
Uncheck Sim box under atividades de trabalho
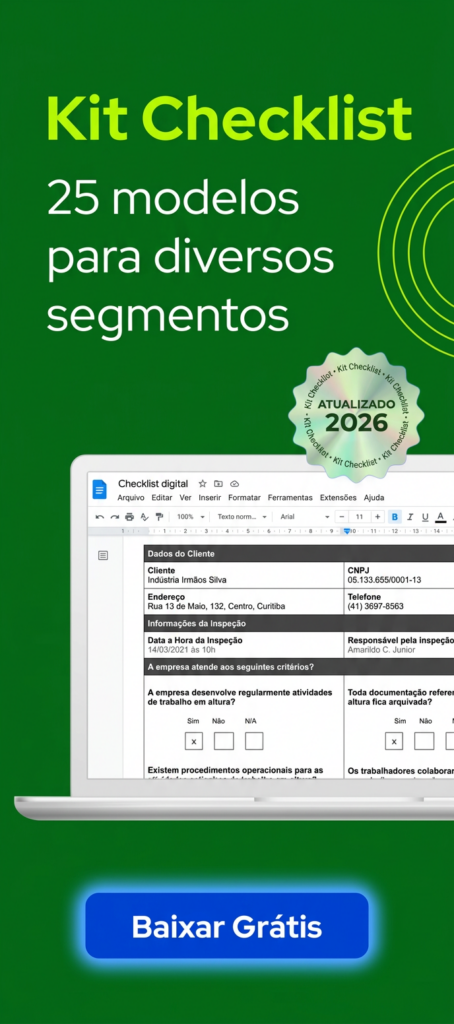click(193, 741)
